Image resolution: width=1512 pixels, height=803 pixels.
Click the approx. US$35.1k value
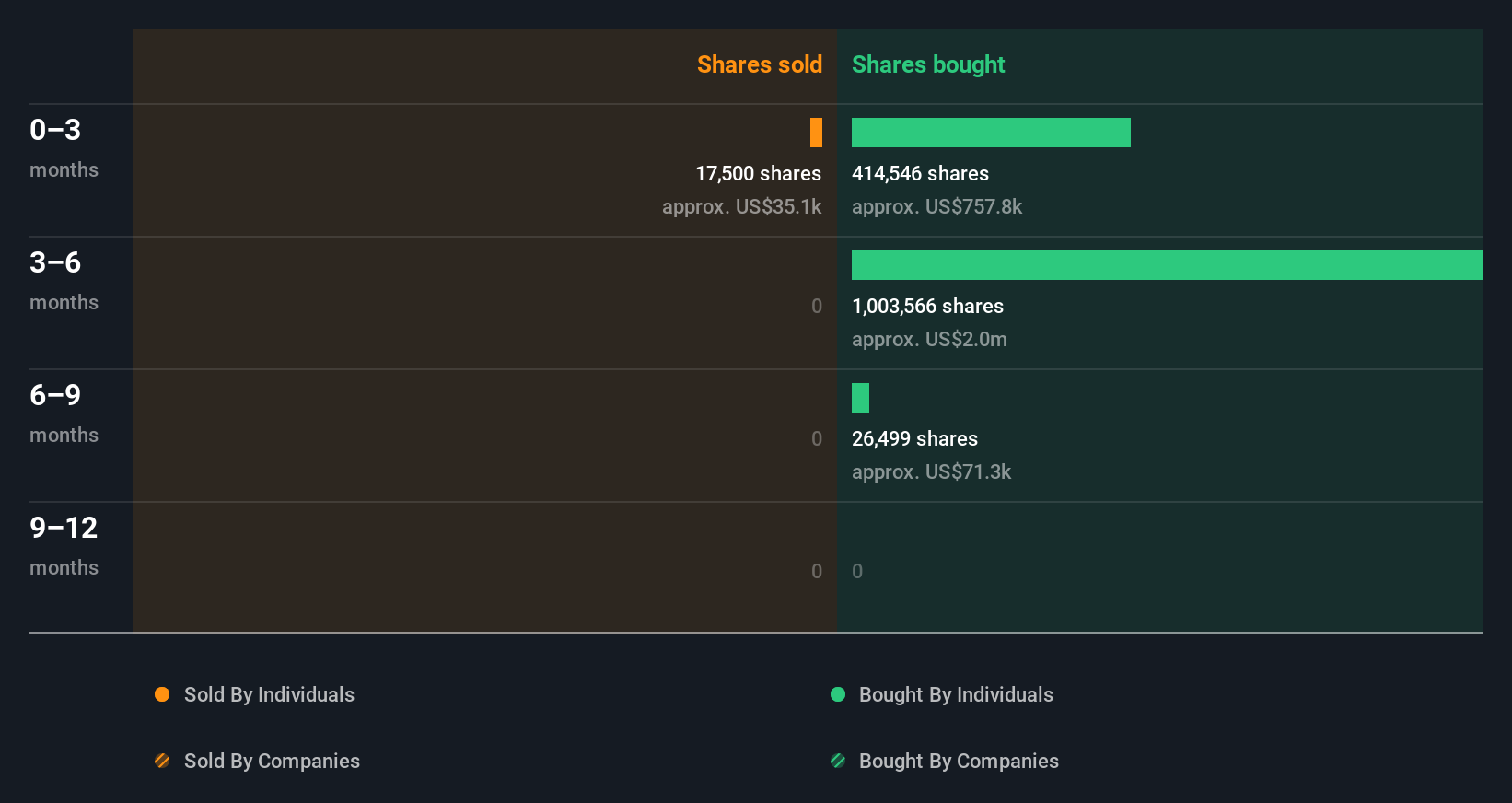click(741, 207)
